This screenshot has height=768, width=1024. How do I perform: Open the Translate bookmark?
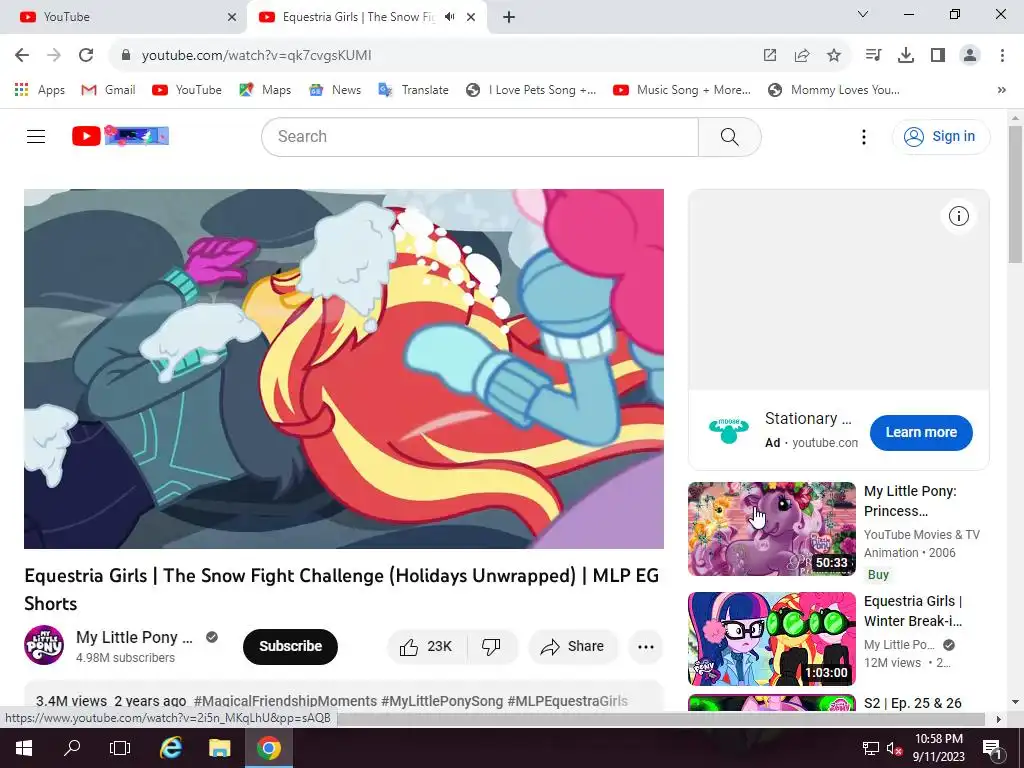(413, 90)
